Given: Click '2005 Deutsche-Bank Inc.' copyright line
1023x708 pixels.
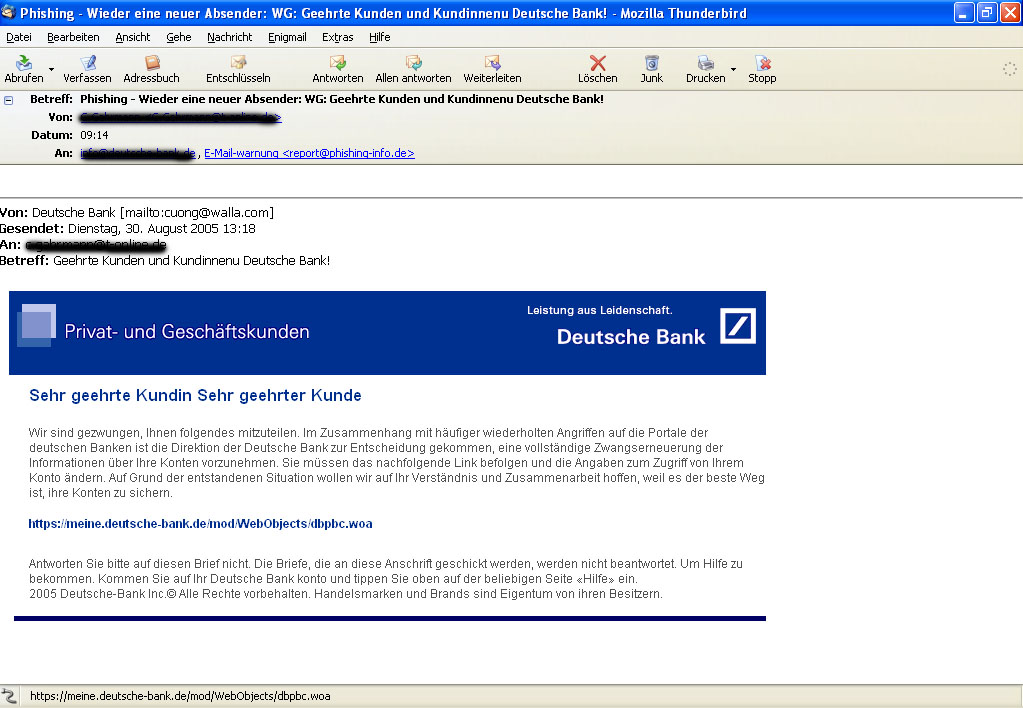Looking at the screenshot, I should [346, 594].
